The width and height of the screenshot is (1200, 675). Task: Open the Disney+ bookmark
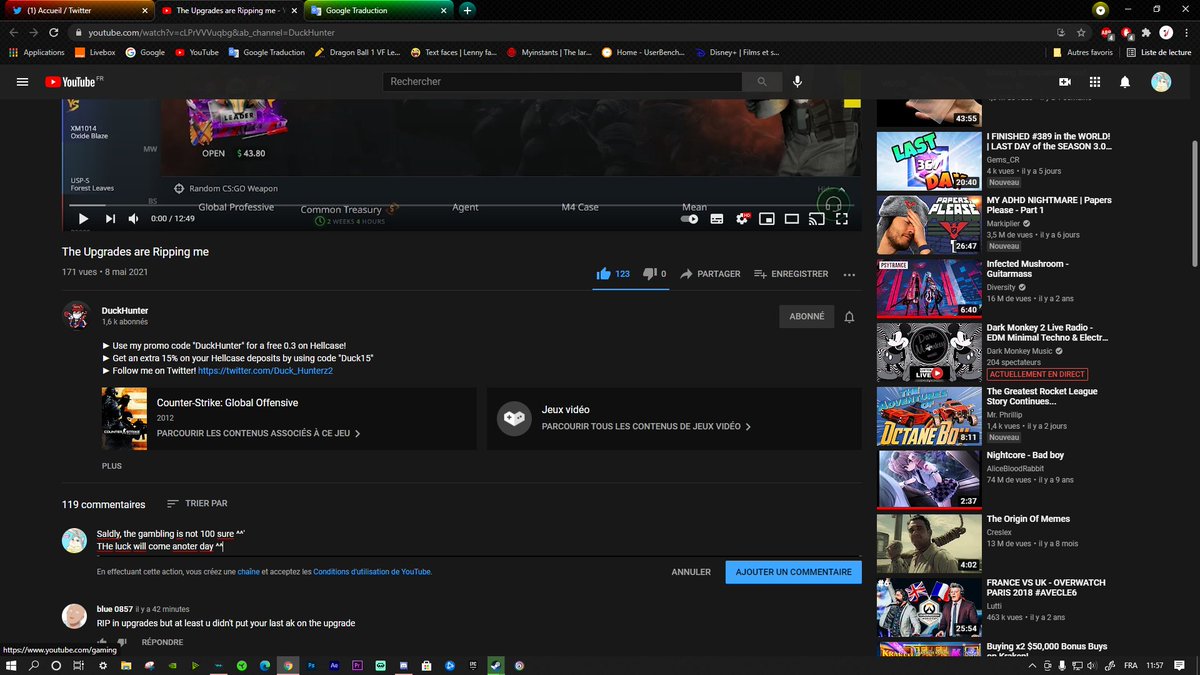click(739, 52)
